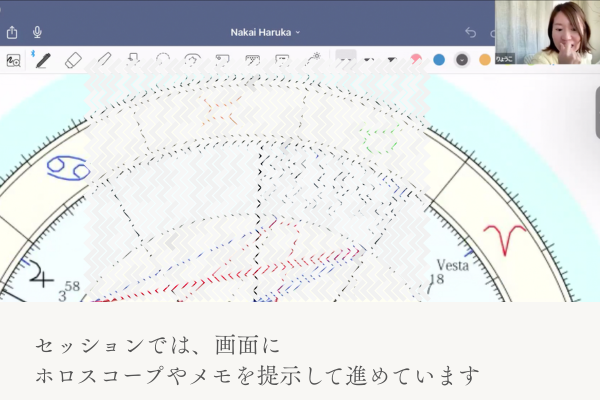This screenshot has width=600, height=400.
Task: Select the Shapes tool
Action: [133, 59]
